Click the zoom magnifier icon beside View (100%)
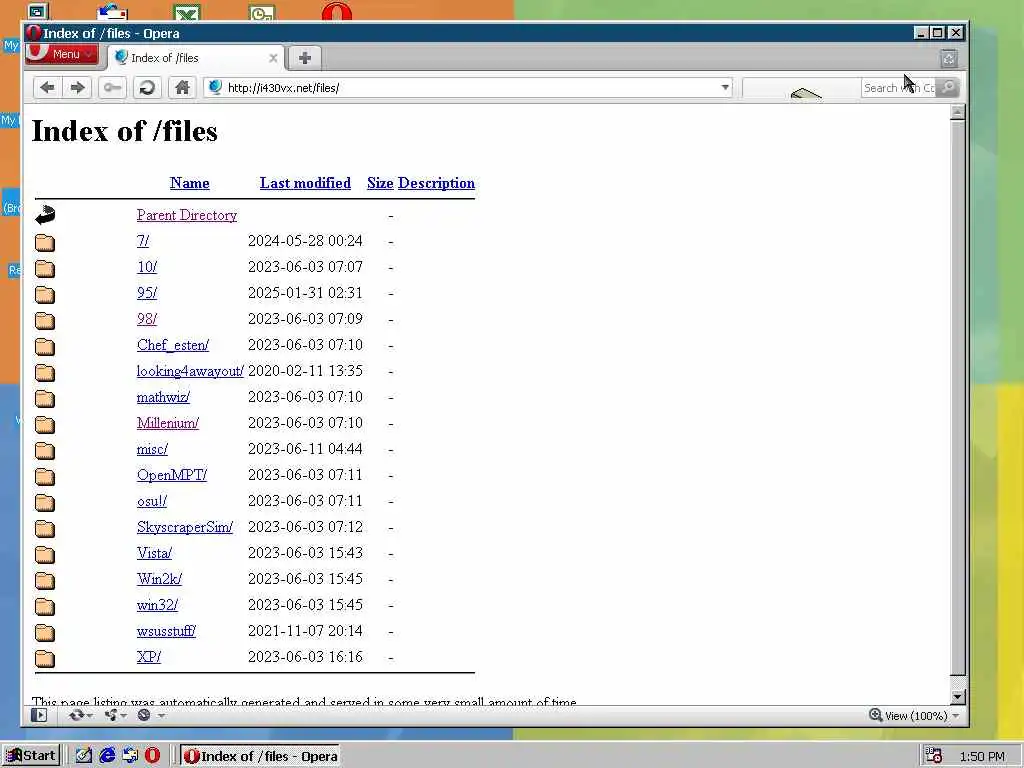Image resolution: width=1024 pixels, height=768 pixels. [x=875, y=715]
